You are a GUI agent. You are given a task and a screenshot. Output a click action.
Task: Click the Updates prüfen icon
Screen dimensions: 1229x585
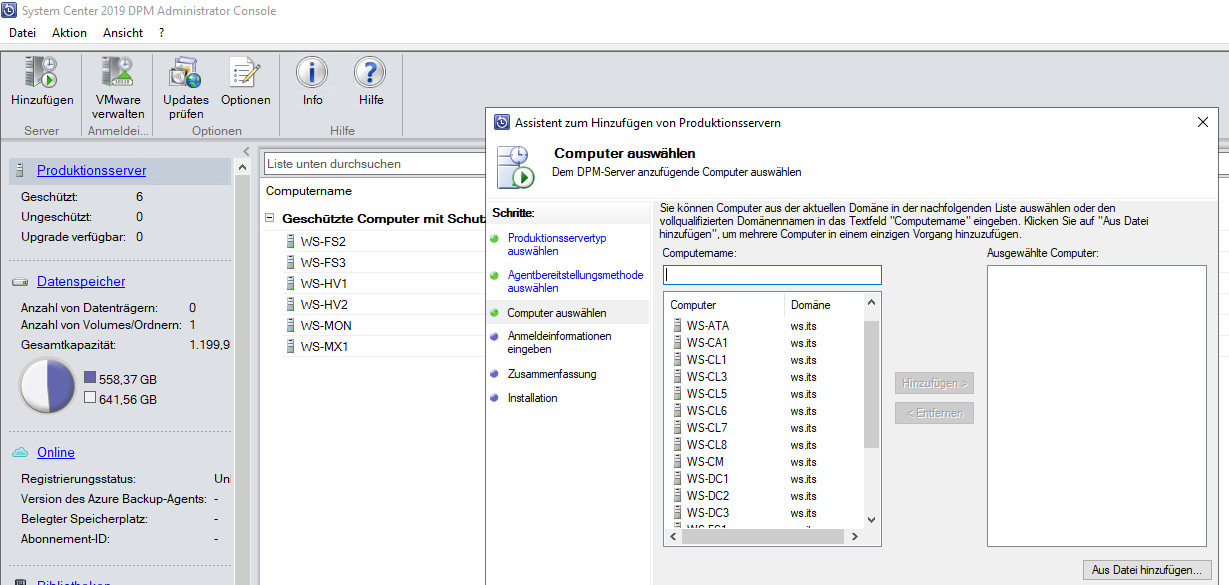tap(186, 72)
